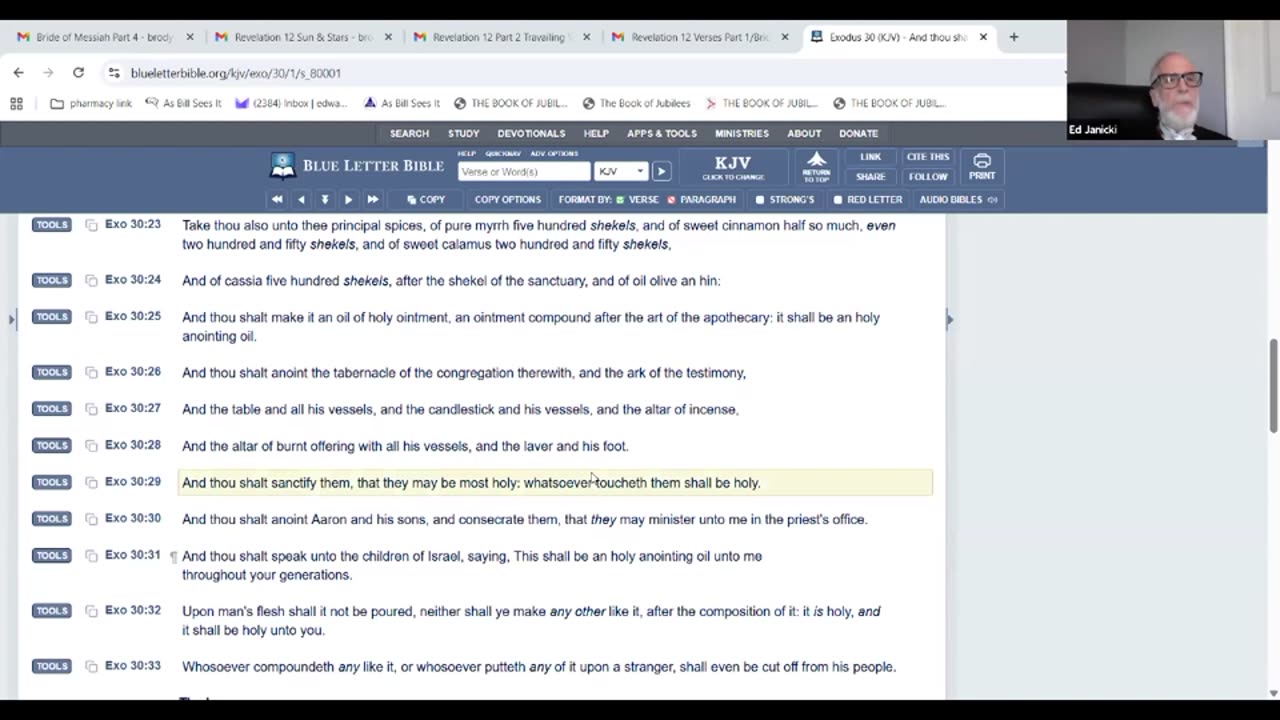Open Tools menu for Exo 30:26
This screenshot has width=1280, height=720.
click(x=51, y=372)
